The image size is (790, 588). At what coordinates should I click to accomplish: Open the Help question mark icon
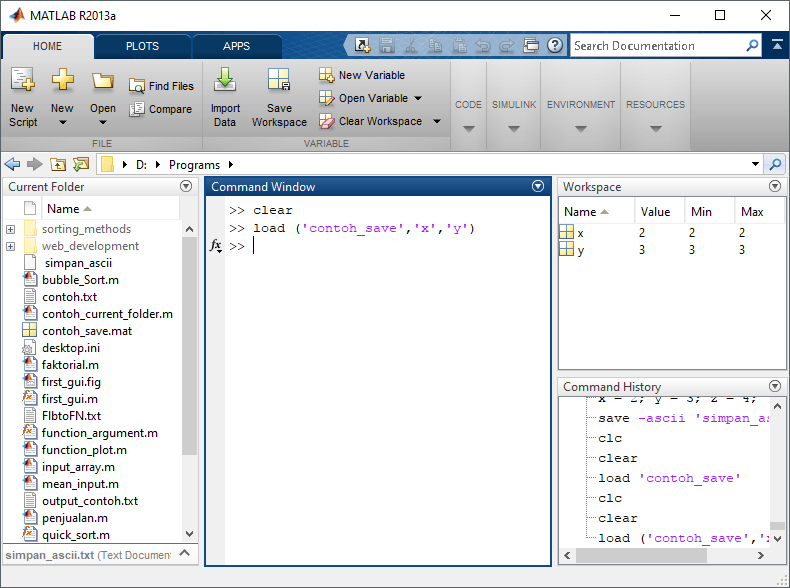tap(555, 45)
